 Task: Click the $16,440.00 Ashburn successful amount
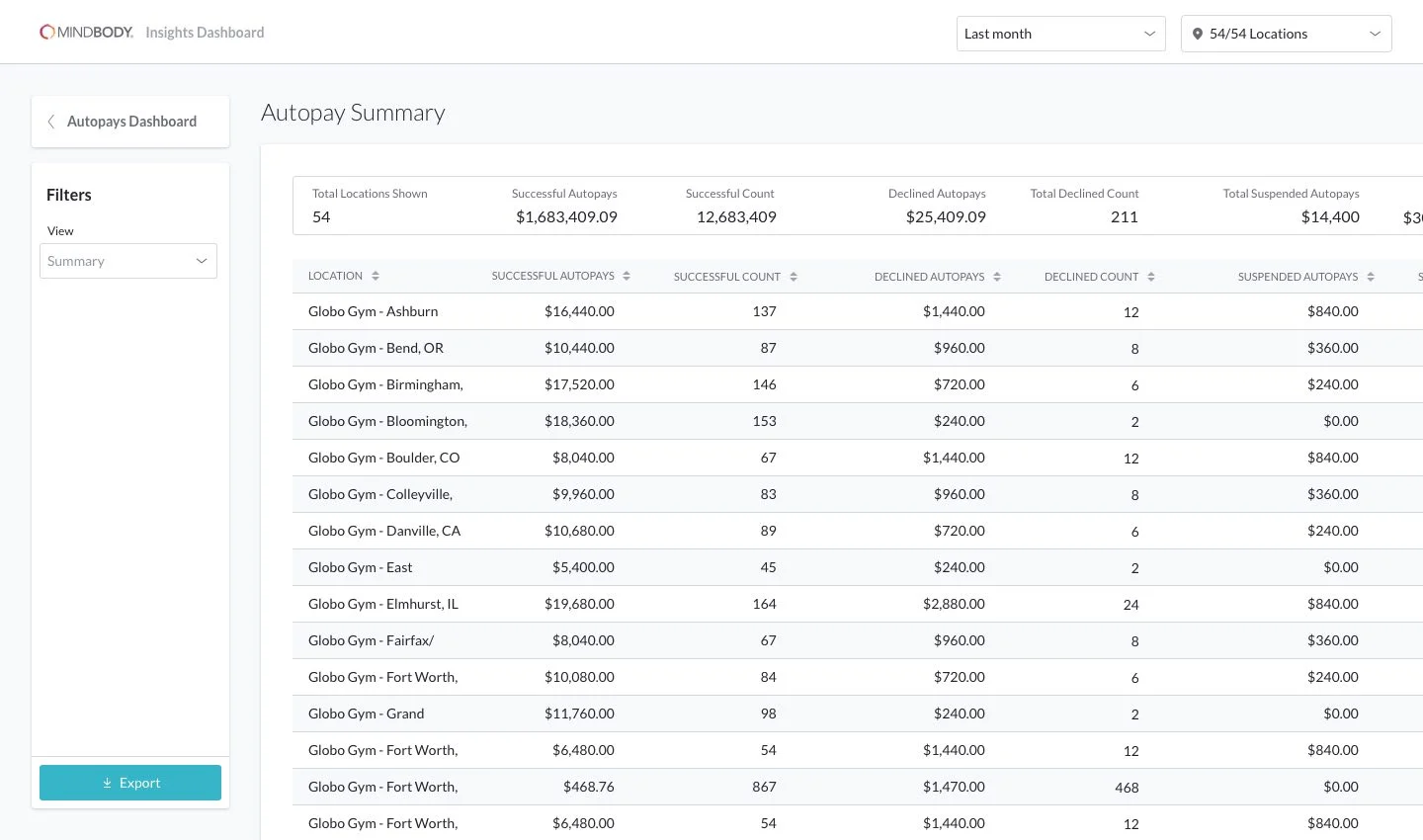[579, 311]
